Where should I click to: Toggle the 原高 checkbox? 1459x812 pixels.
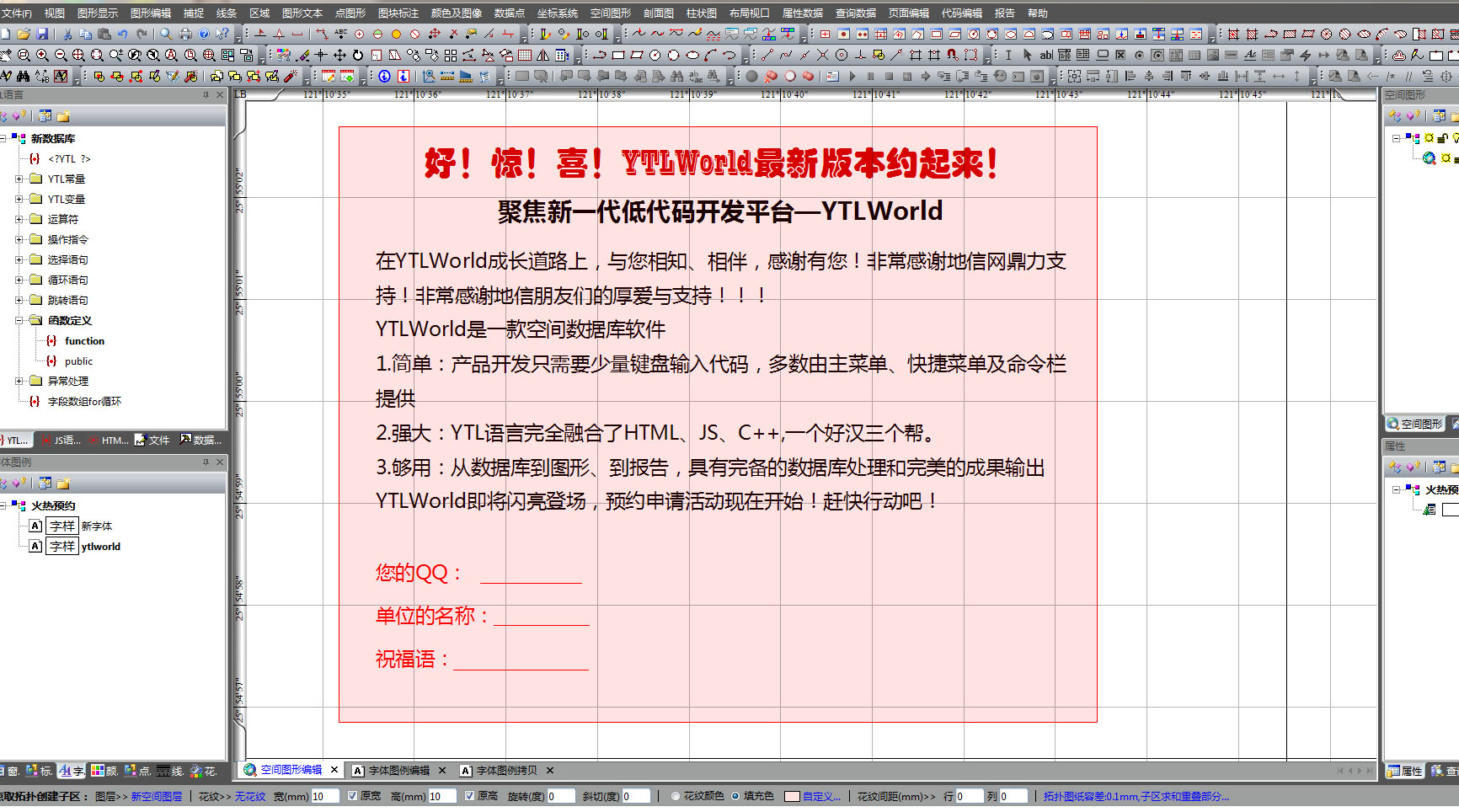[x=470, y=796]
